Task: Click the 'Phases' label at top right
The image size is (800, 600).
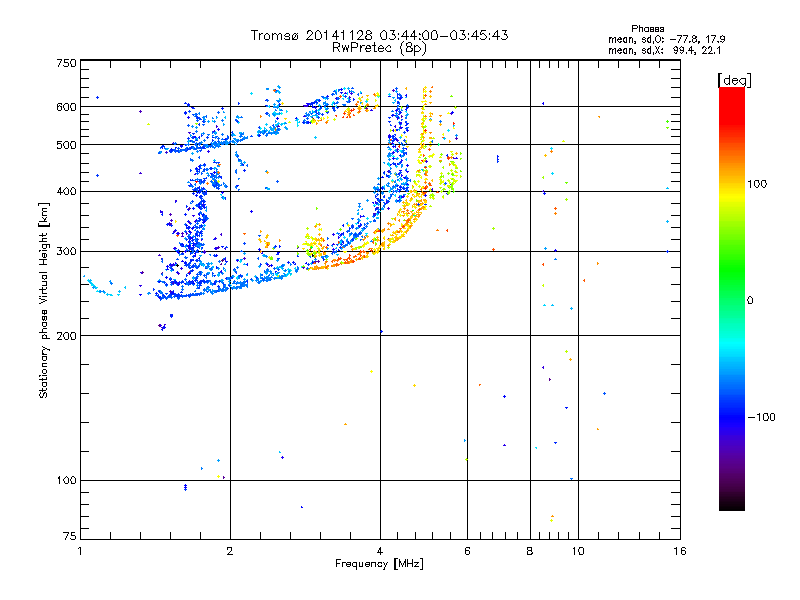Action: [x=647, y=29]
